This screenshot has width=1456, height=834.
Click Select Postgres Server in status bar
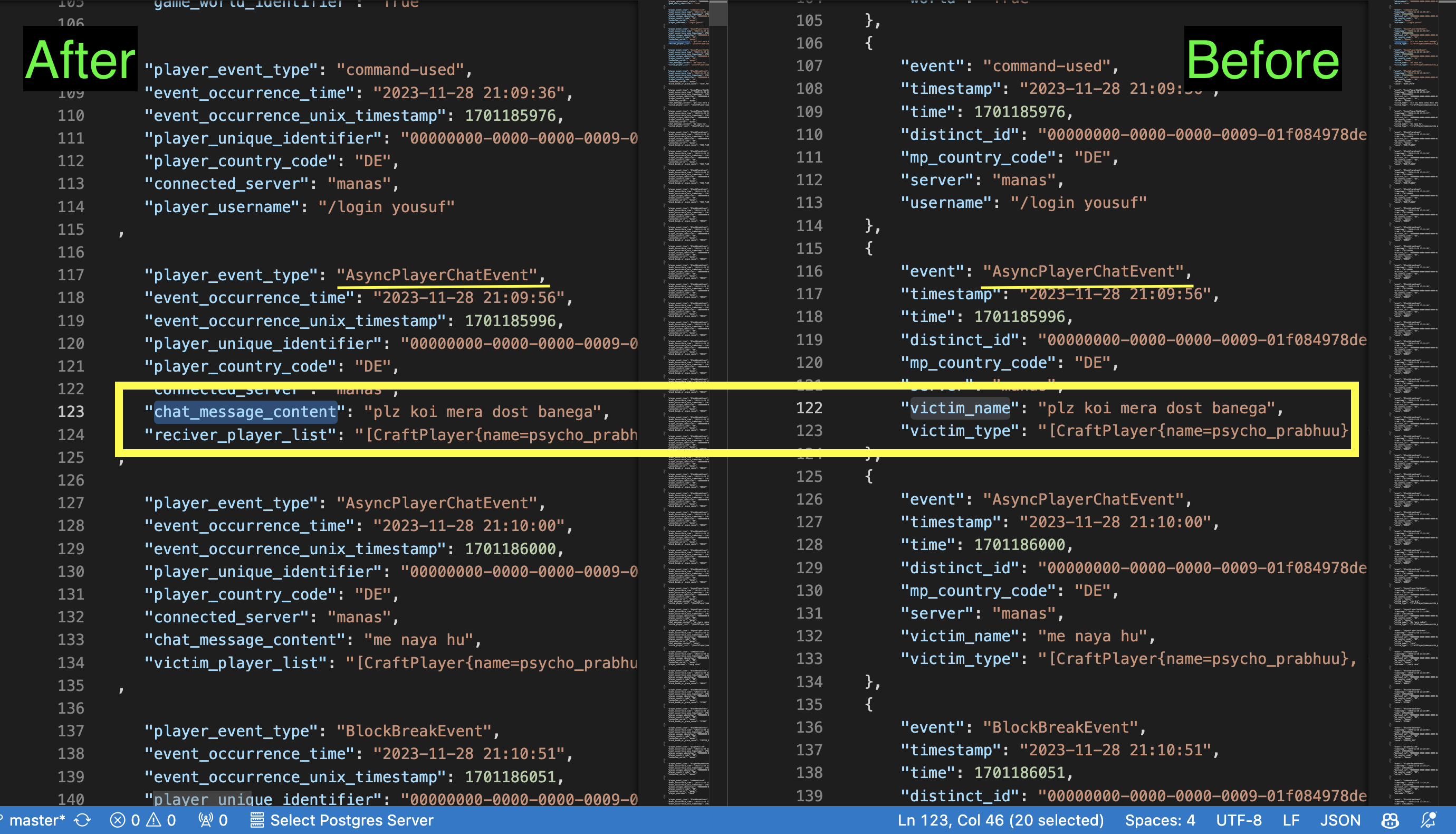pos(351,820)
